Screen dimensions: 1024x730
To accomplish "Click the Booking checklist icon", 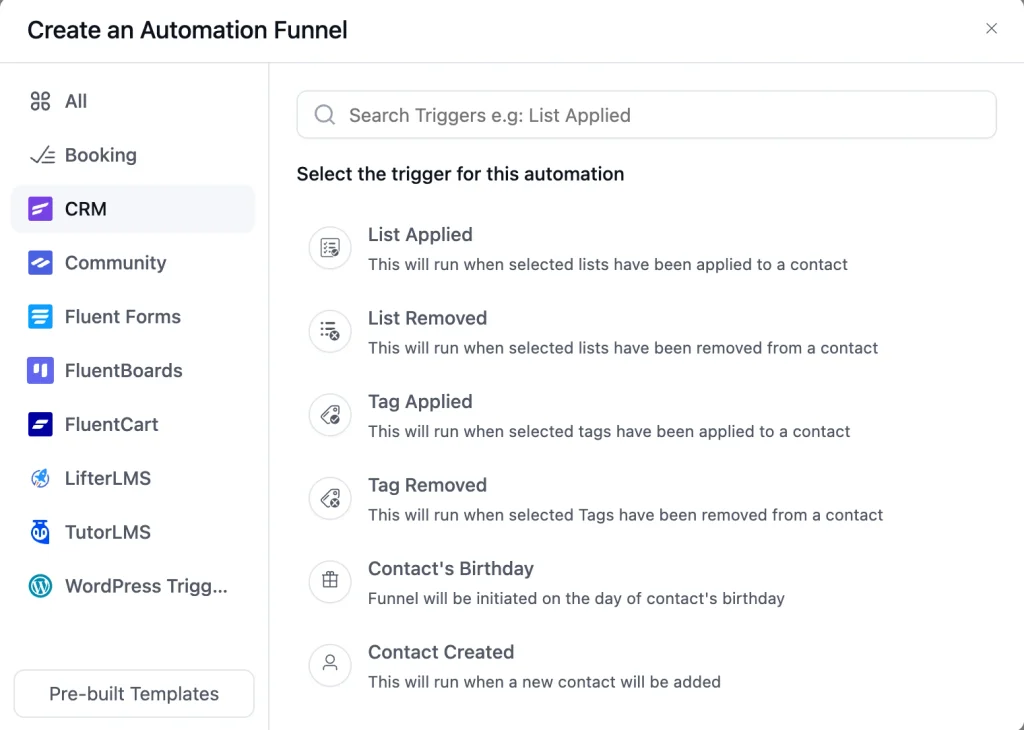I will tap(42, 155).
